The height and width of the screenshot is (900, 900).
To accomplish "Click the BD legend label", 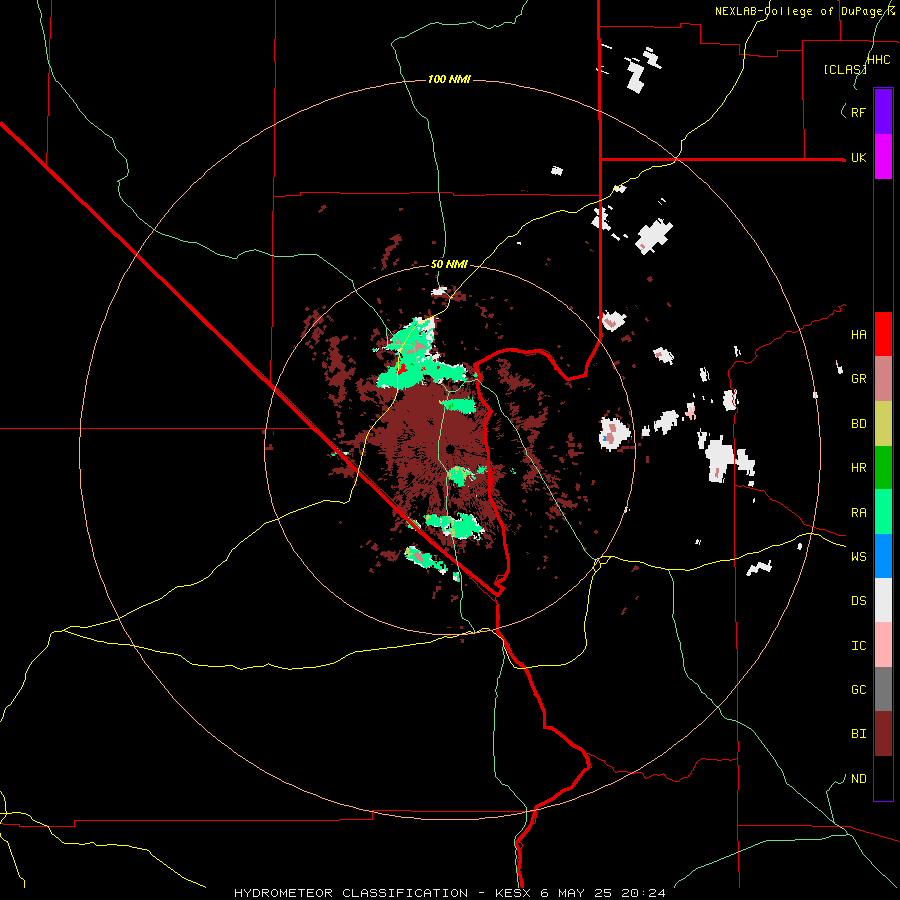I will [859, 424].
